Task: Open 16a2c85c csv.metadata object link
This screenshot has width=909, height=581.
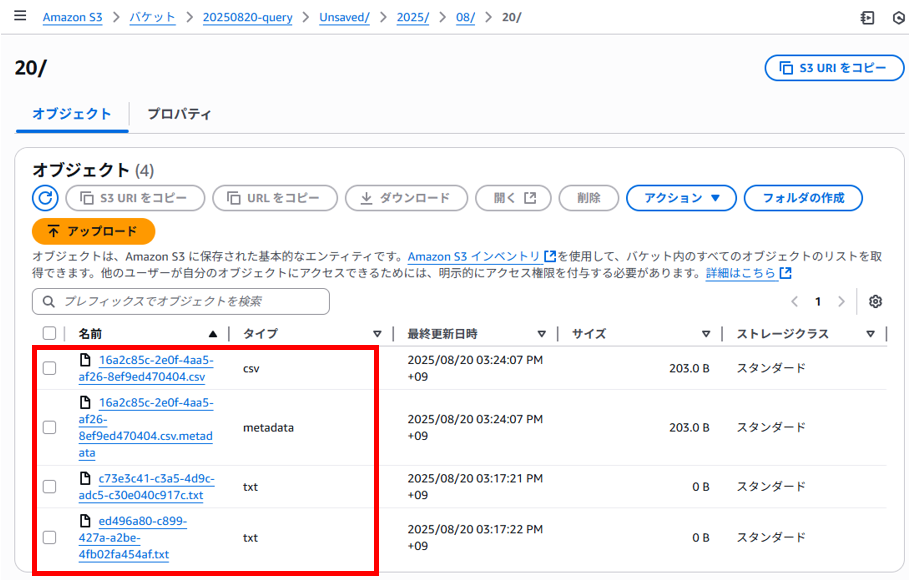Action: pos(146,427)
